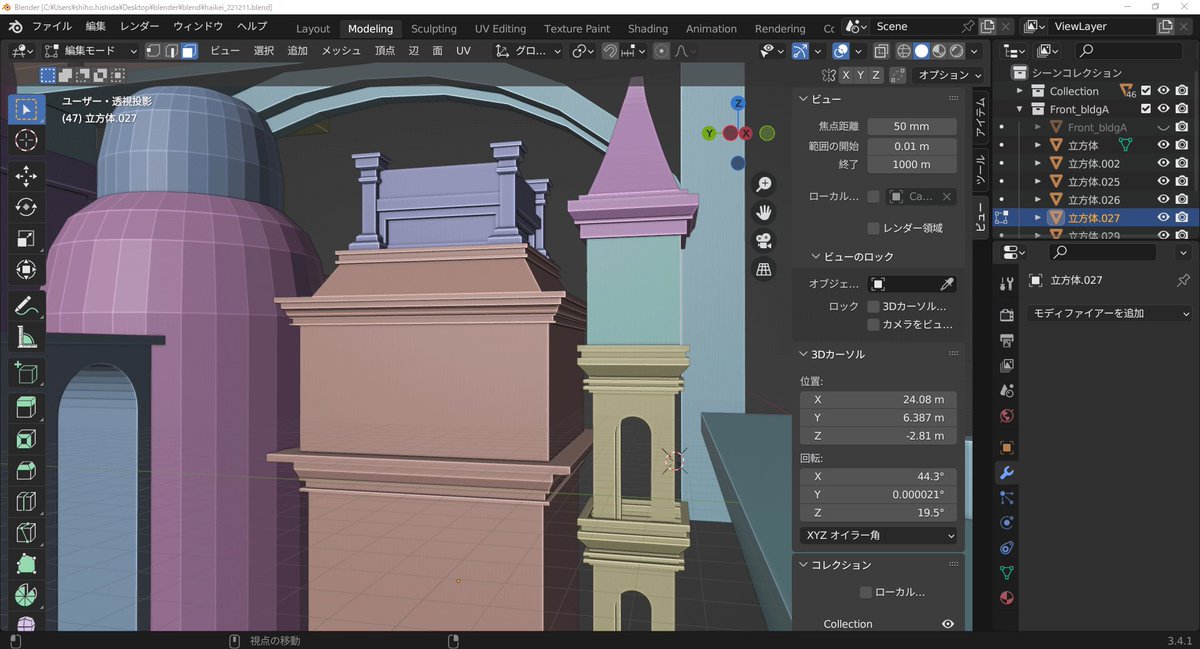Open the オプション dropdown
This screenshot has height=649, width=1200.
point(949,75)
